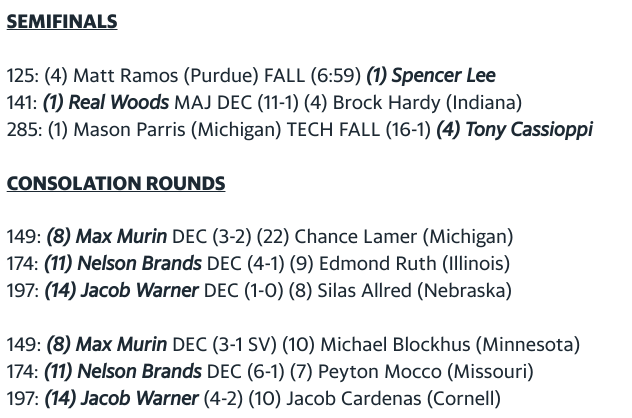The image size is (632, 418).
Task: Click FALL (6:59) result text
Action: click(312, 75)
